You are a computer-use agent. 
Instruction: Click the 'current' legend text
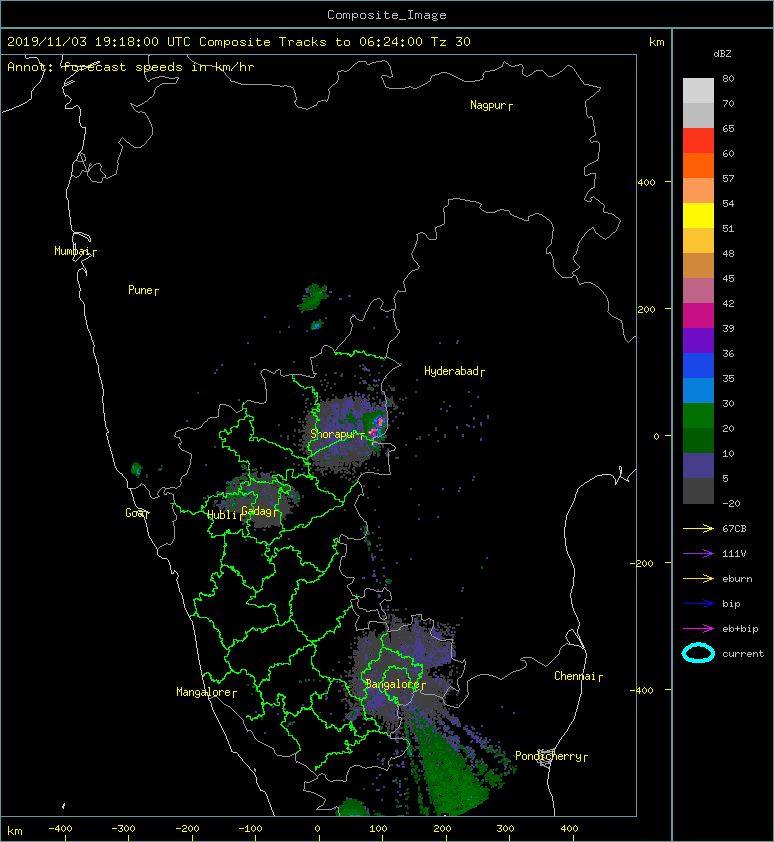pos(743,654)
